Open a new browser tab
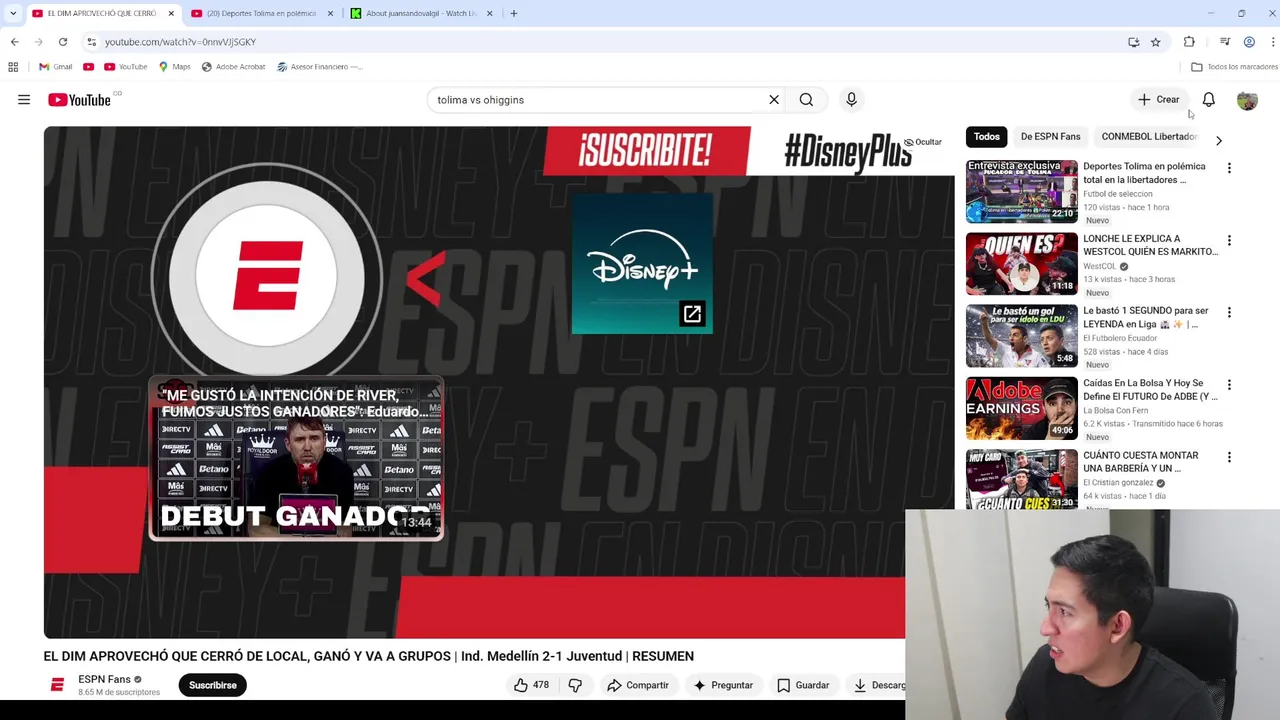 (514, 14)
